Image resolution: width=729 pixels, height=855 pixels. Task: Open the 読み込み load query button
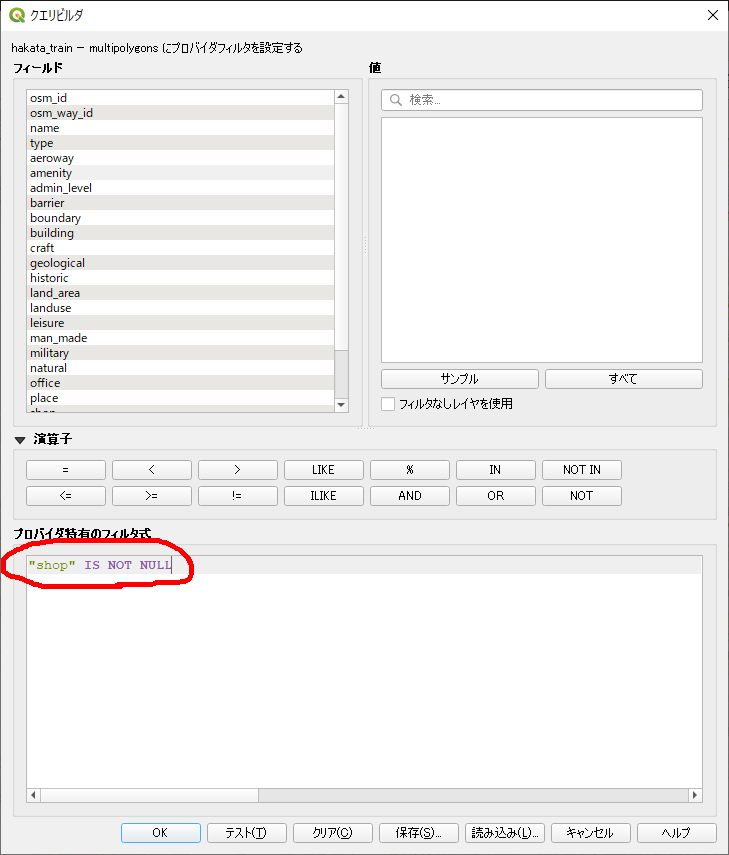[504, 833]
